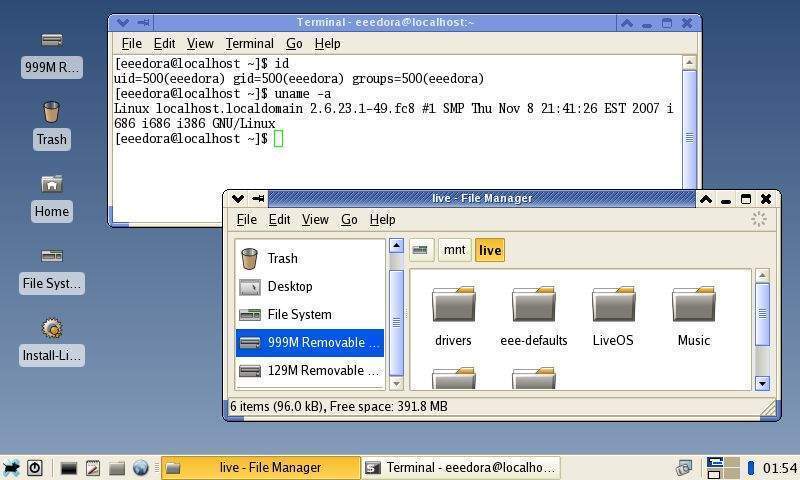Image resolution: width=800 pixels, height=480 pixels.
Task: Click the folder view vertical scrollbar down arrow
Action: (762, 382)
